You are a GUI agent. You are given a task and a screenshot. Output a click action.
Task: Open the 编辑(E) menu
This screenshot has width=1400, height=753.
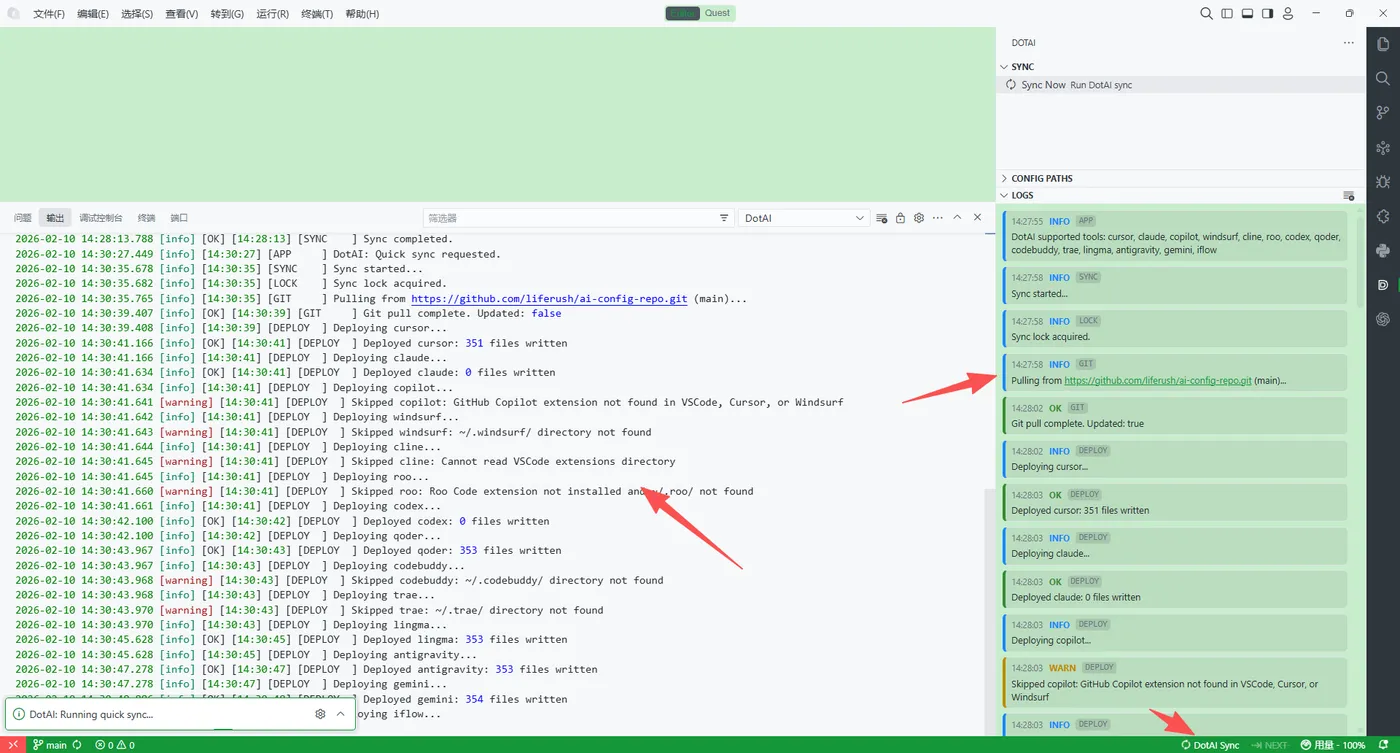[93, 14]
